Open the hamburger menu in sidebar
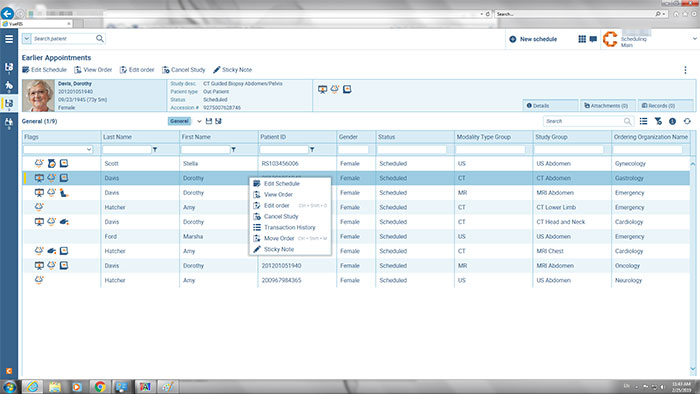This screenshot has height=394, width=700. pyautogui.click(x=8, y=39)
